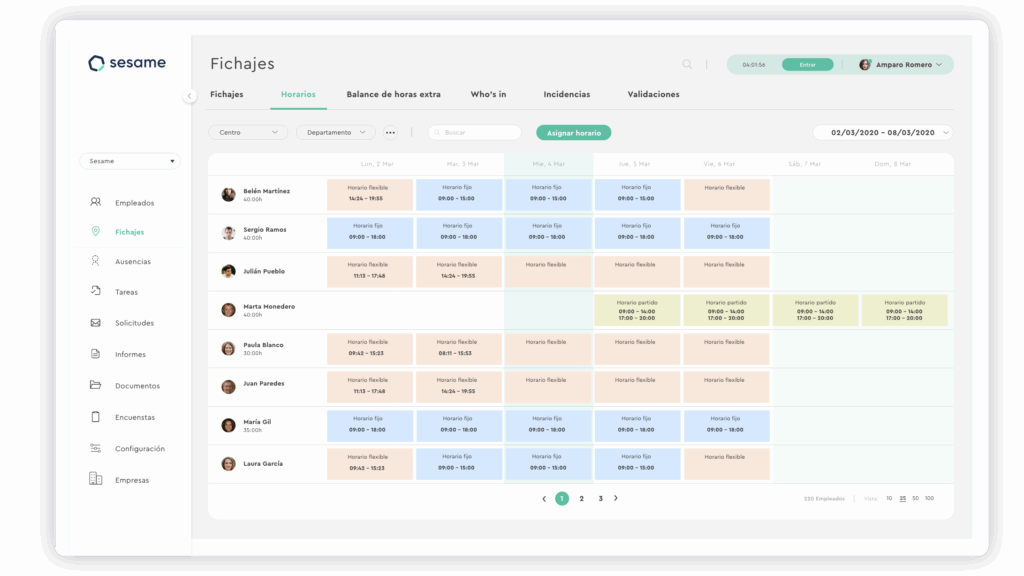This screenshot has width=1024, height=576.
Task: Open the date range 02/03/2020 selector
Action: (x=883, y=132)
